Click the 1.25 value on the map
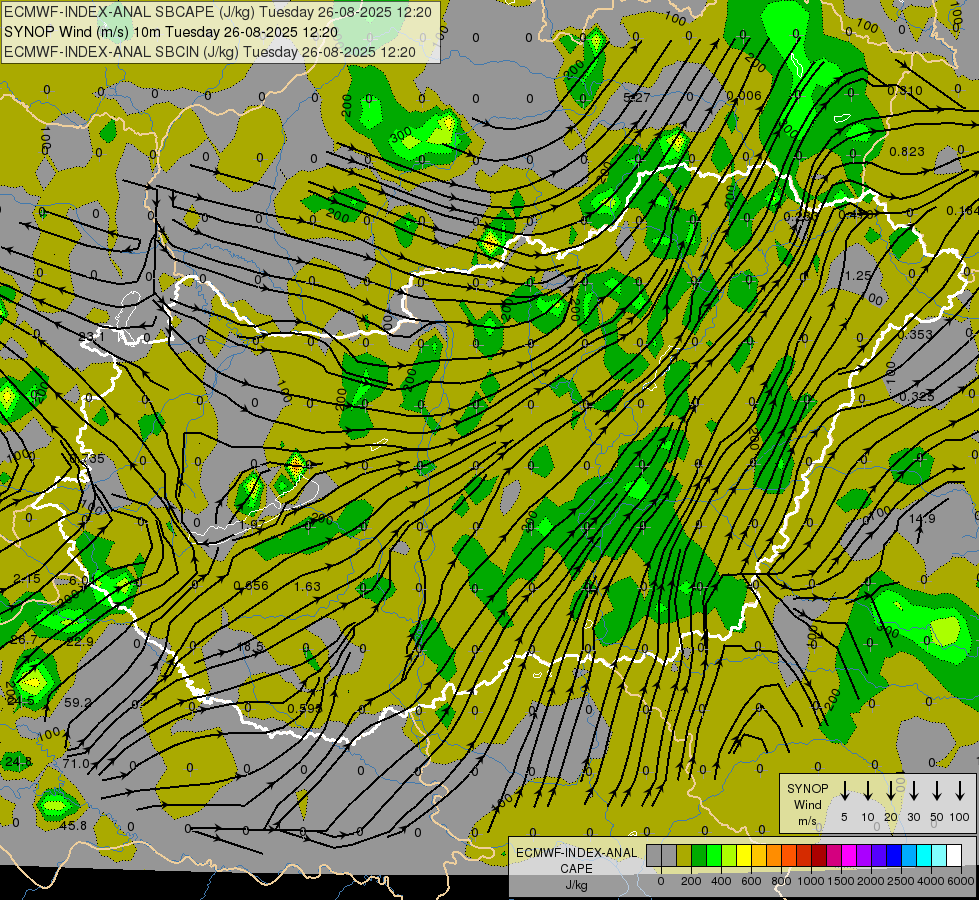This screenshot has height=900, width=979. pyautogui.click(x=858, y=275)
